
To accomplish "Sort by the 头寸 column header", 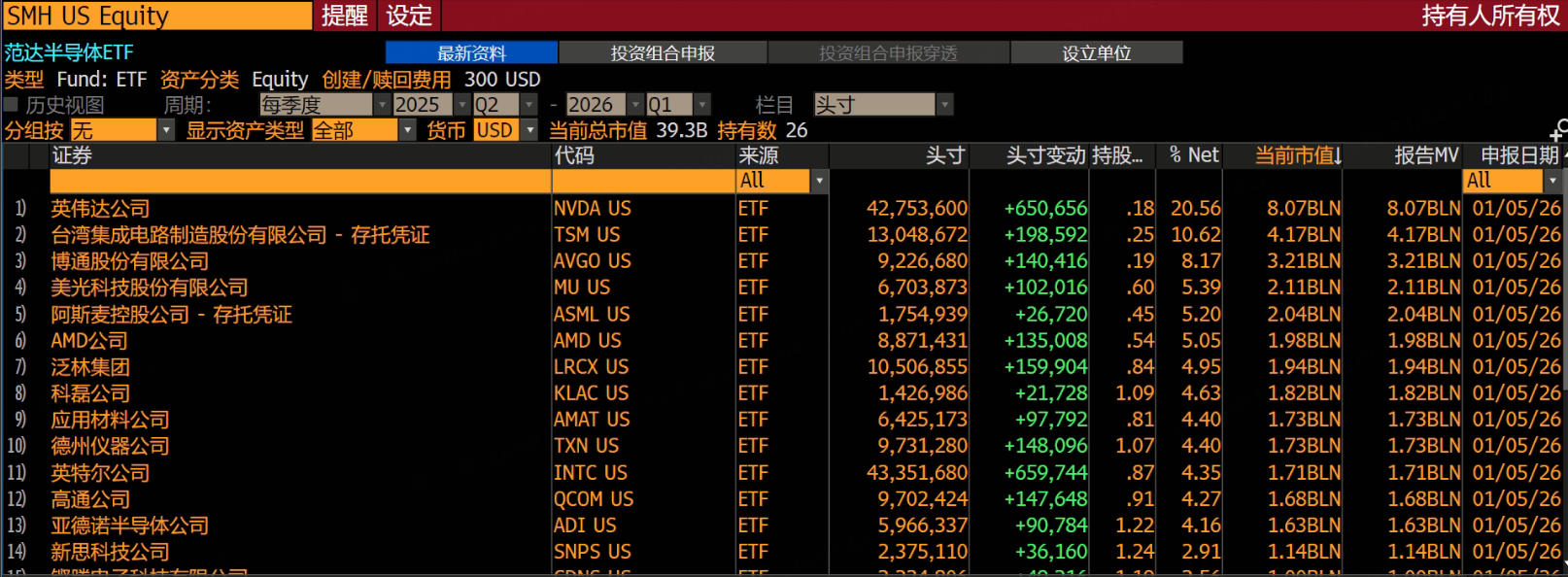I will coord(945,155).
